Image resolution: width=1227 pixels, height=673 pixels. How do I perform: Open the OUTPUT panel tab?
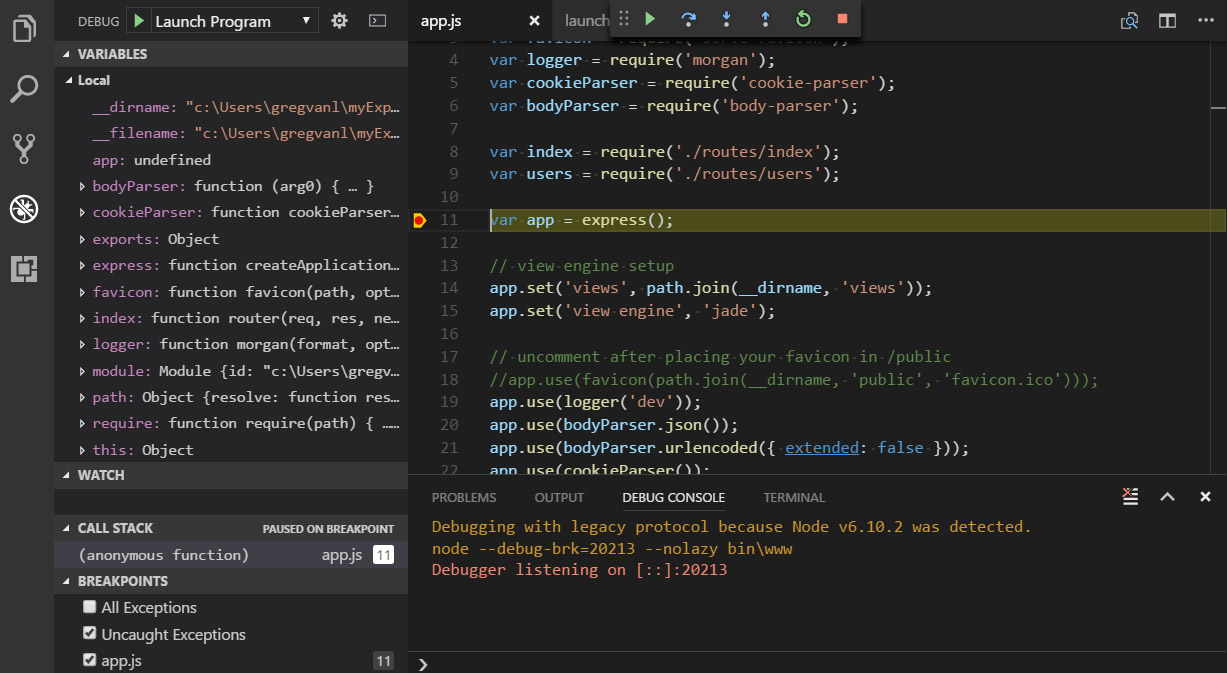point(559,497)
